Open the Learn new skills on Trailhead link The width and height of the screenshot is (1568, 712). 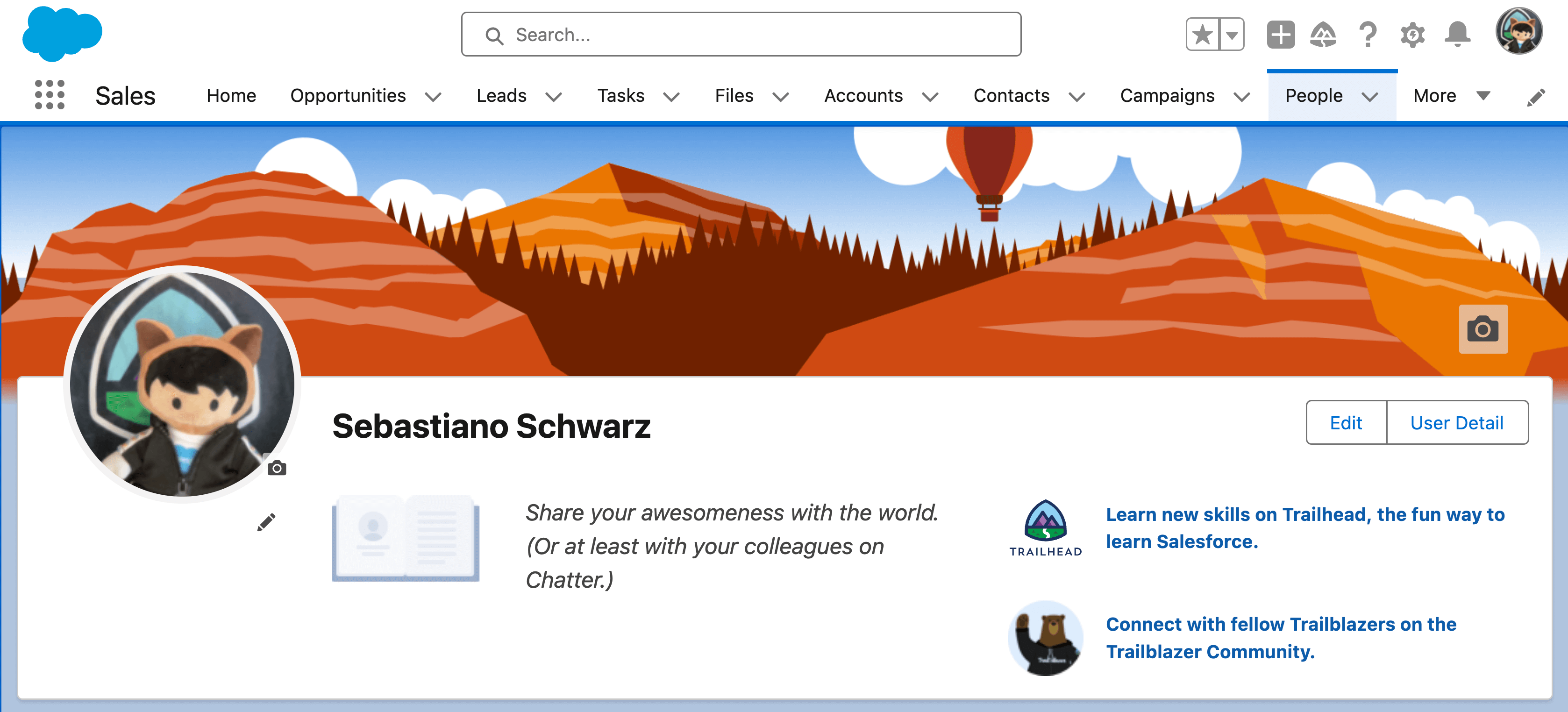(1305, 527)
